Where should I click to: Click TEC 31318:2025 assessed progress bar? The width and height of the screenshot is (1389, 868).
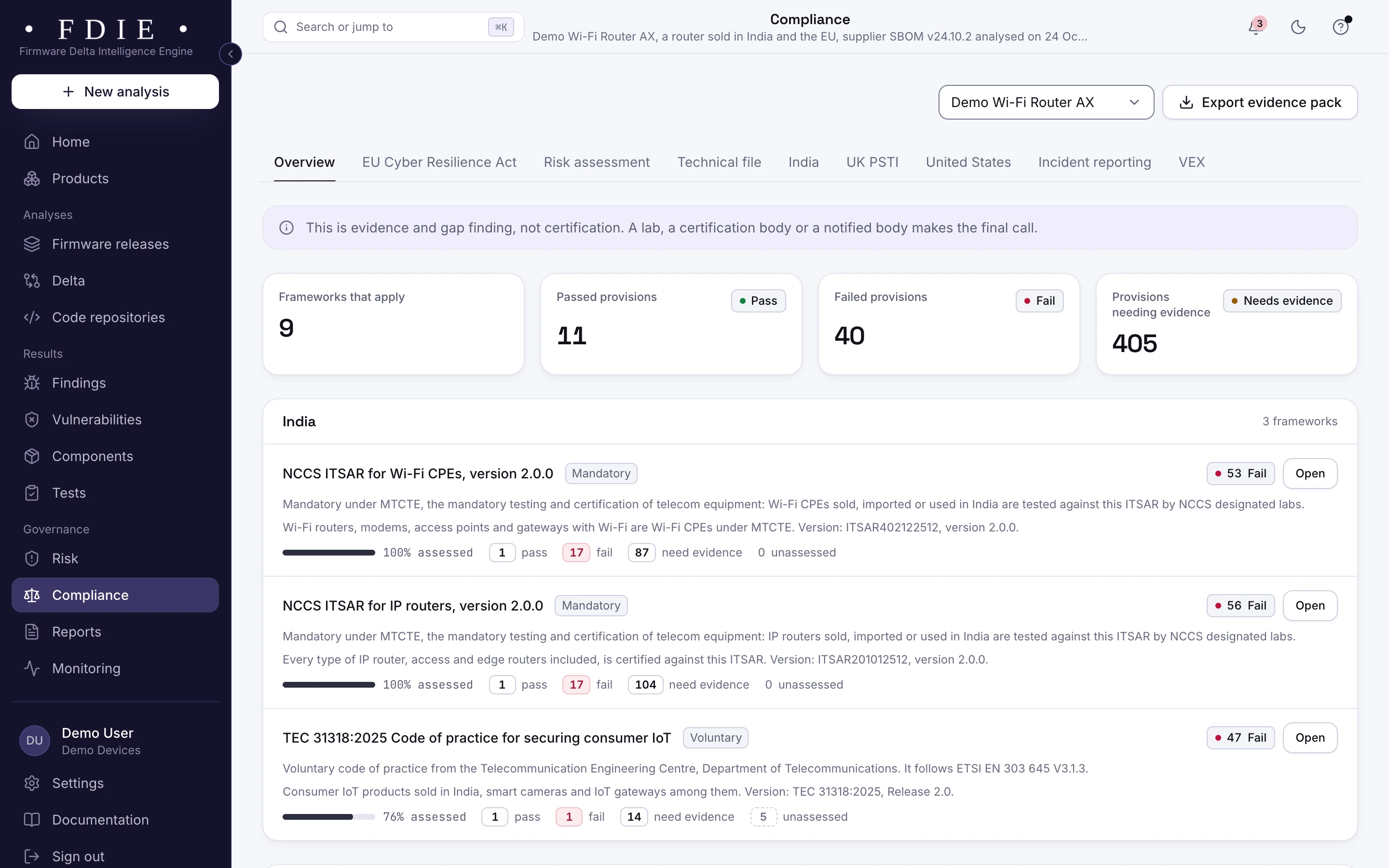click(328, 817)
